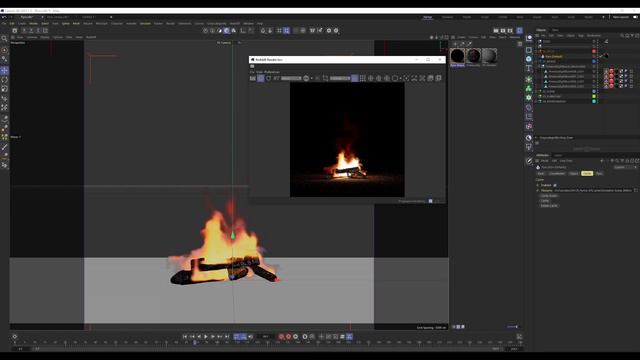Toggle the Z axis lock

tap(38, 30)
